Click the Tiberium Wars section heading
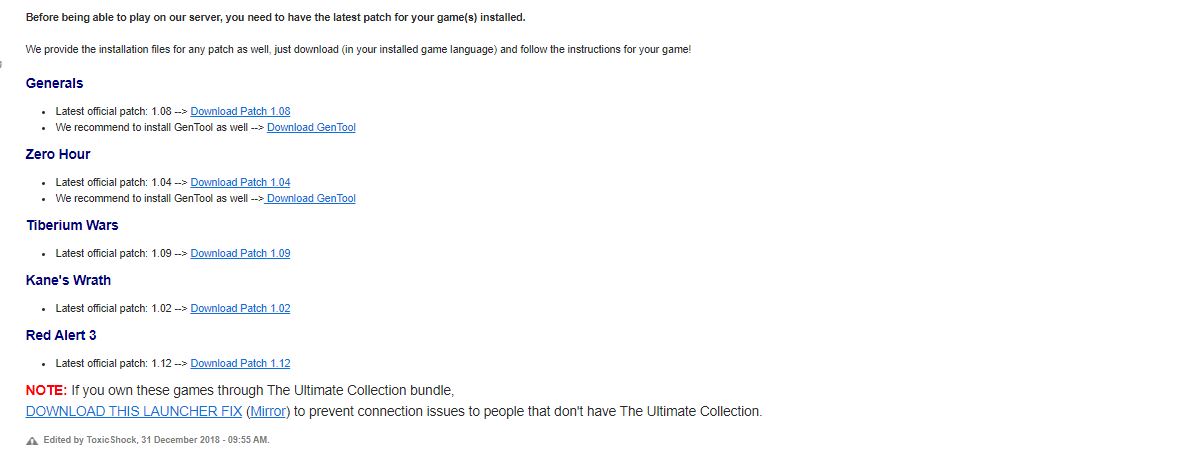Image resolution: width=1184 pixels, height=457 pixels. (72, 225)
